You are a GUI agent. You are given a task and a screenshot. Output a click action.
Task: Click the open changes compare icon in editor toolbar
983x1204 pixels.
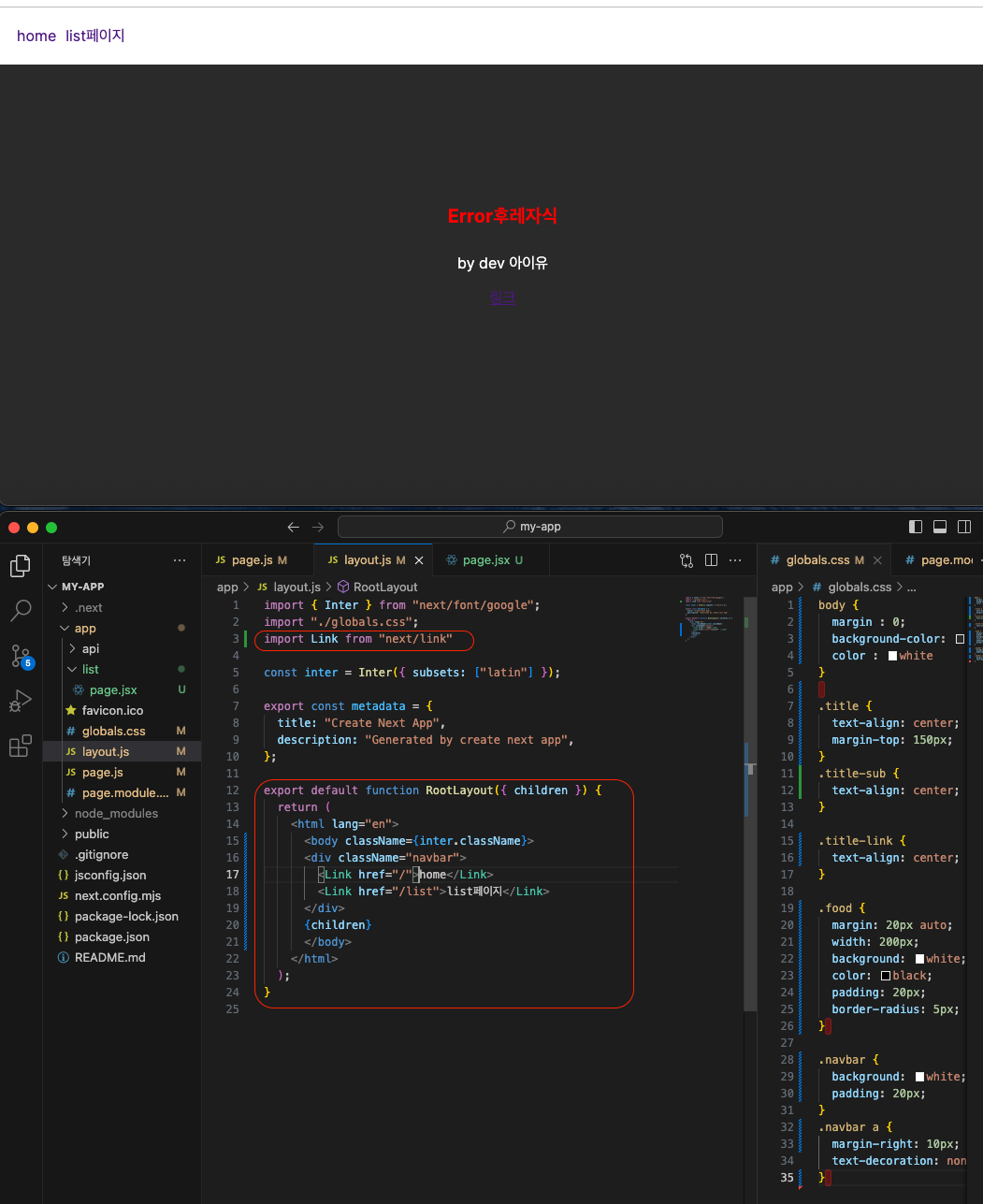point(687,560)
